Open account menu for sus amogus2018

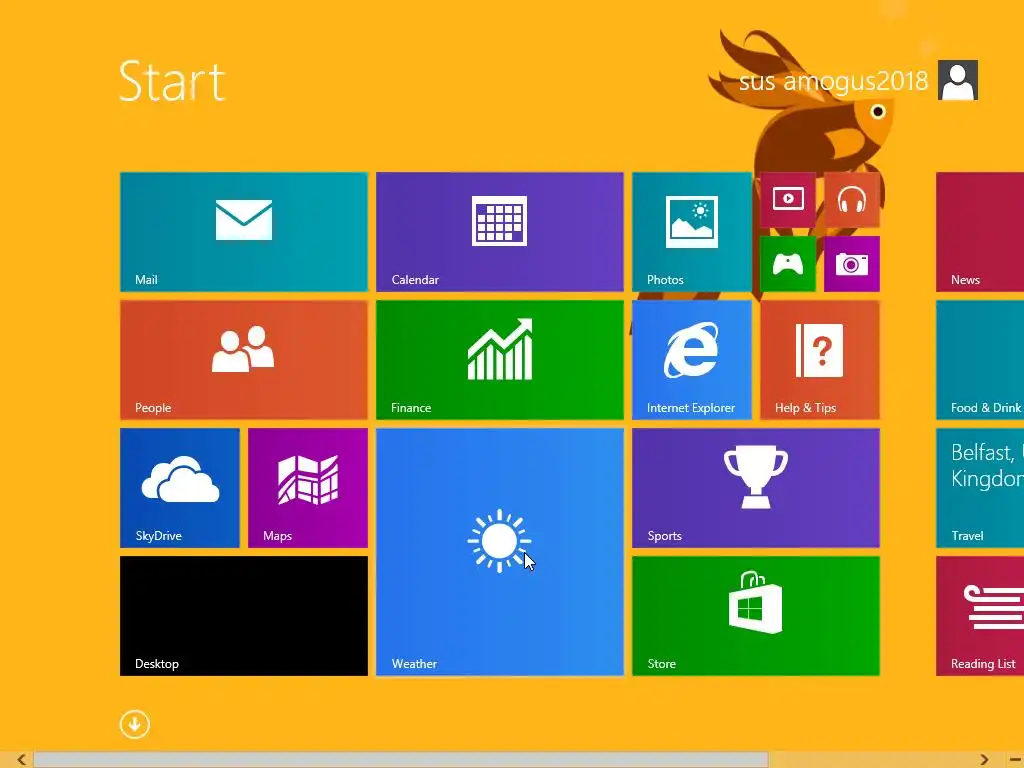click(x=833, y=81)
